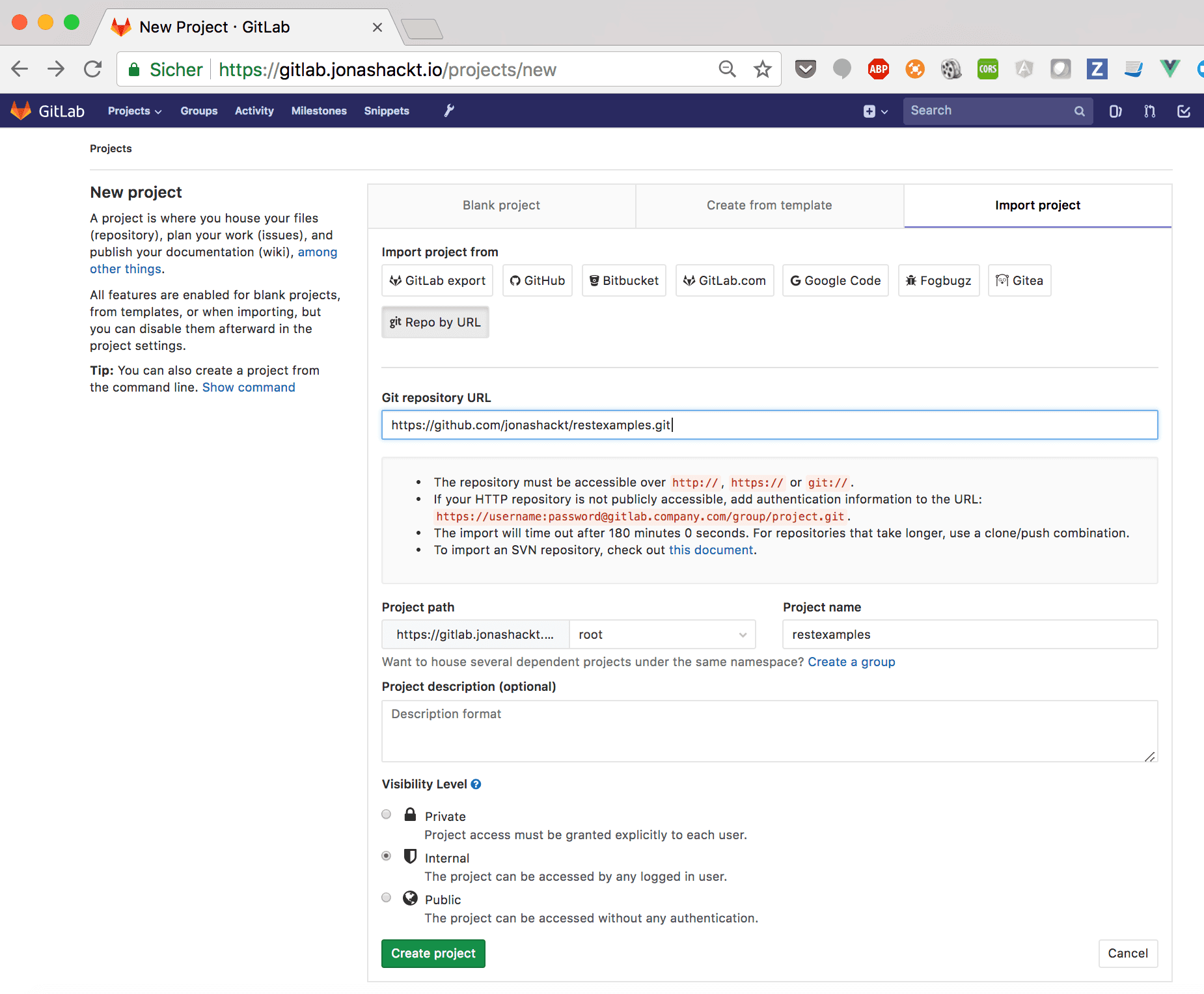Click the Visibility Level help icon

pyautogui.click(x=476, y=785)
